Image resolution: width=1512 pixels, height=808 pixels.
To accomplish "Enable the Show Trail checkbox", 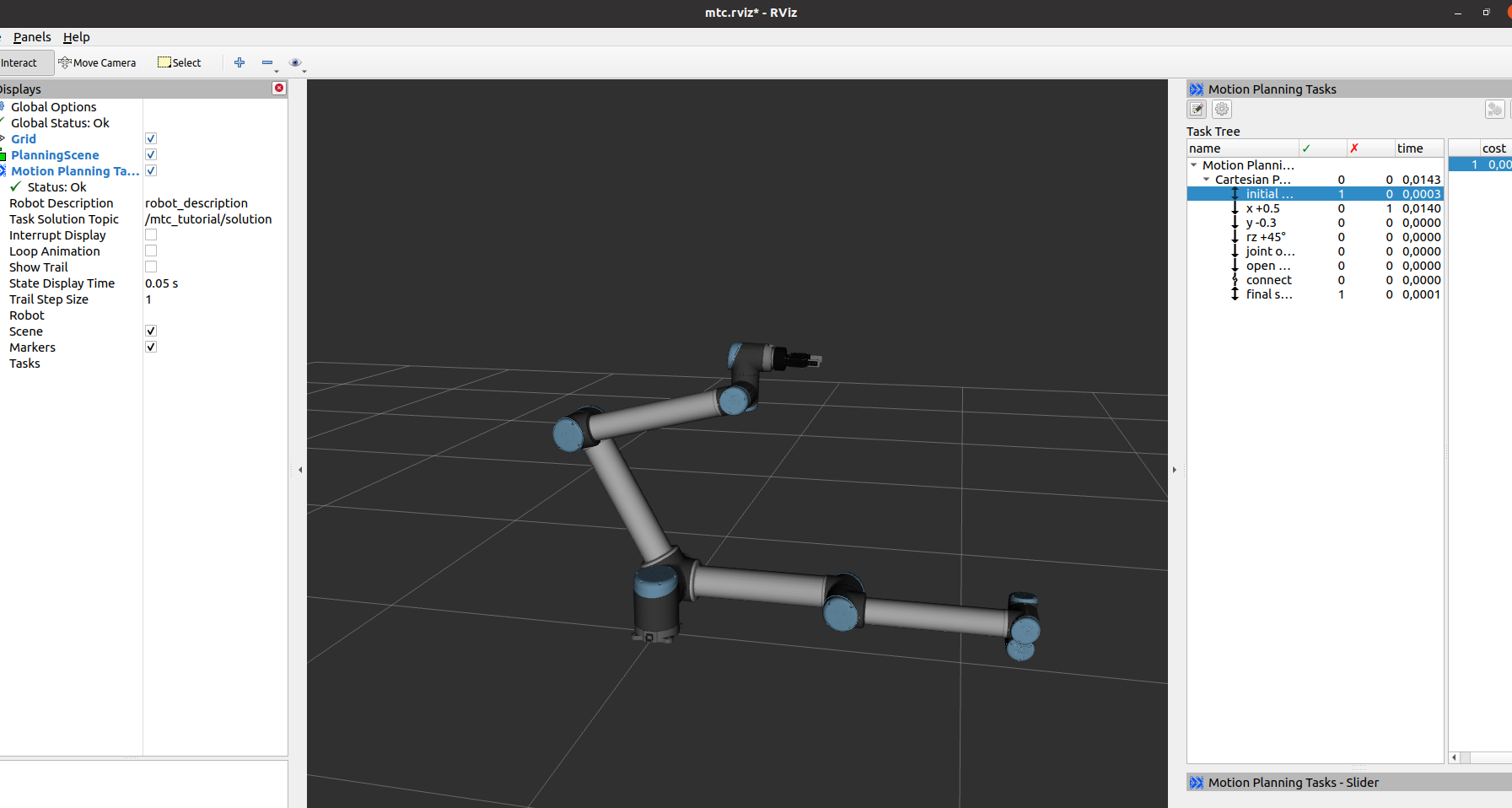I will pos(151,267).
